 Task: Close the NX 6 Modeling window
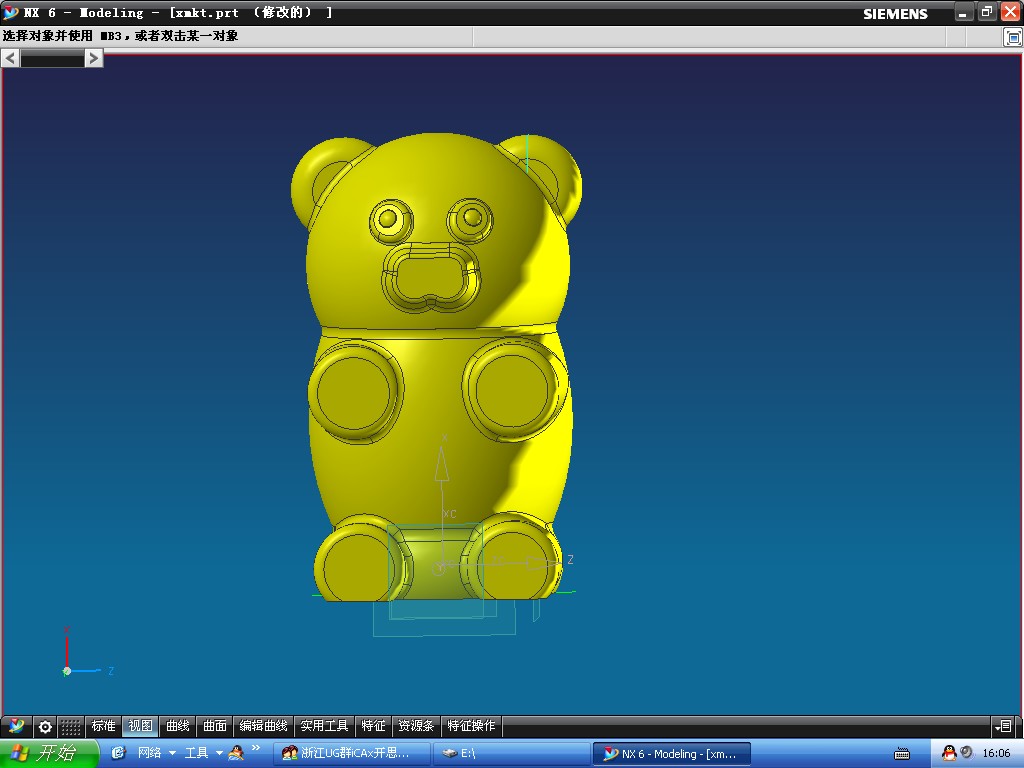1010,12
